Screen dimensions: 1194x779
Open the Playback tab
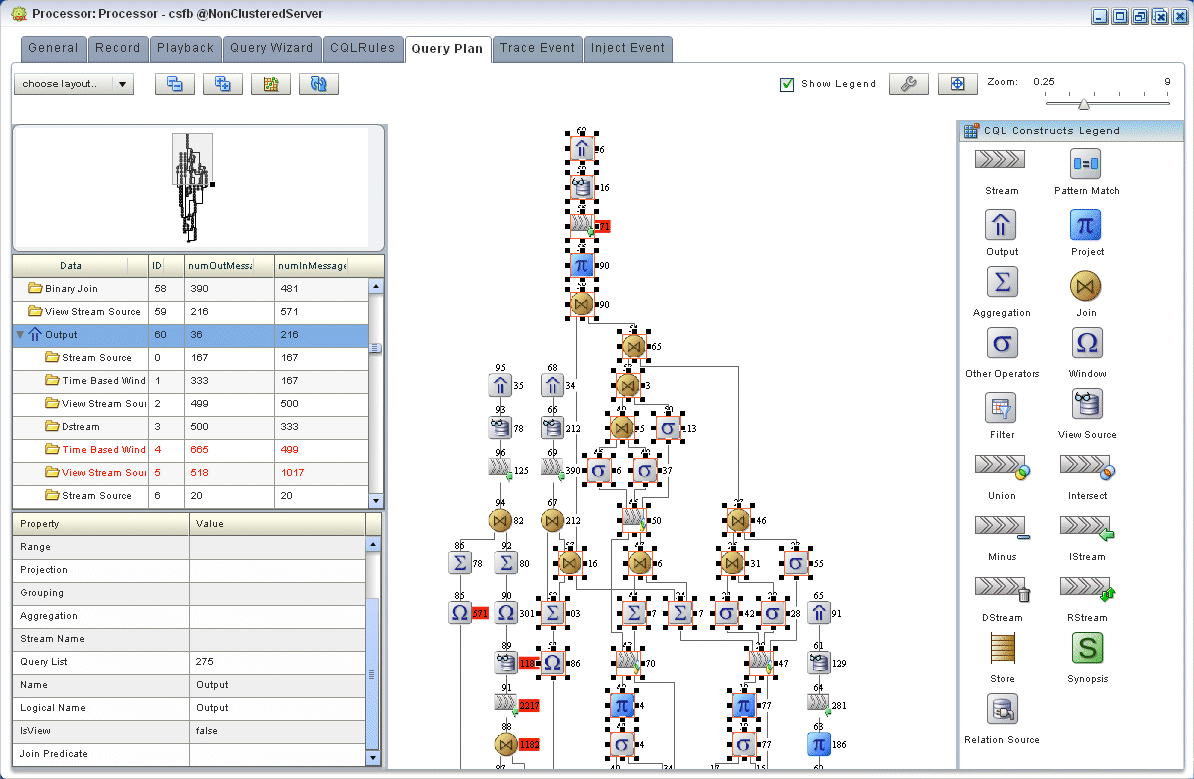point(185,48)
